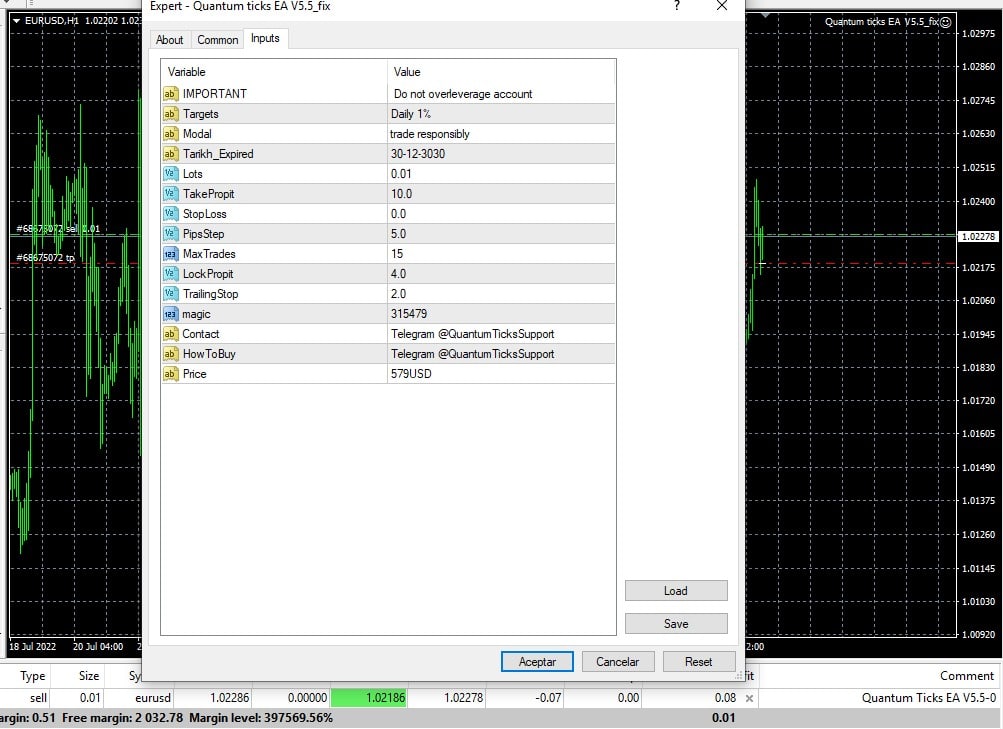This screenshot has height=729, width=1003.
Task: Click the green 1.02186 take profit cell
Action: coord(368,698)
